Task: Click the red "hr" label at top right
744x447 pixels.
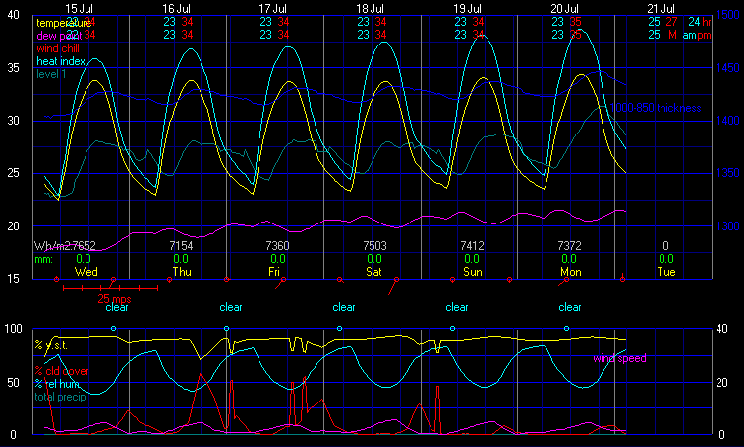Action: tap(707, 22)
